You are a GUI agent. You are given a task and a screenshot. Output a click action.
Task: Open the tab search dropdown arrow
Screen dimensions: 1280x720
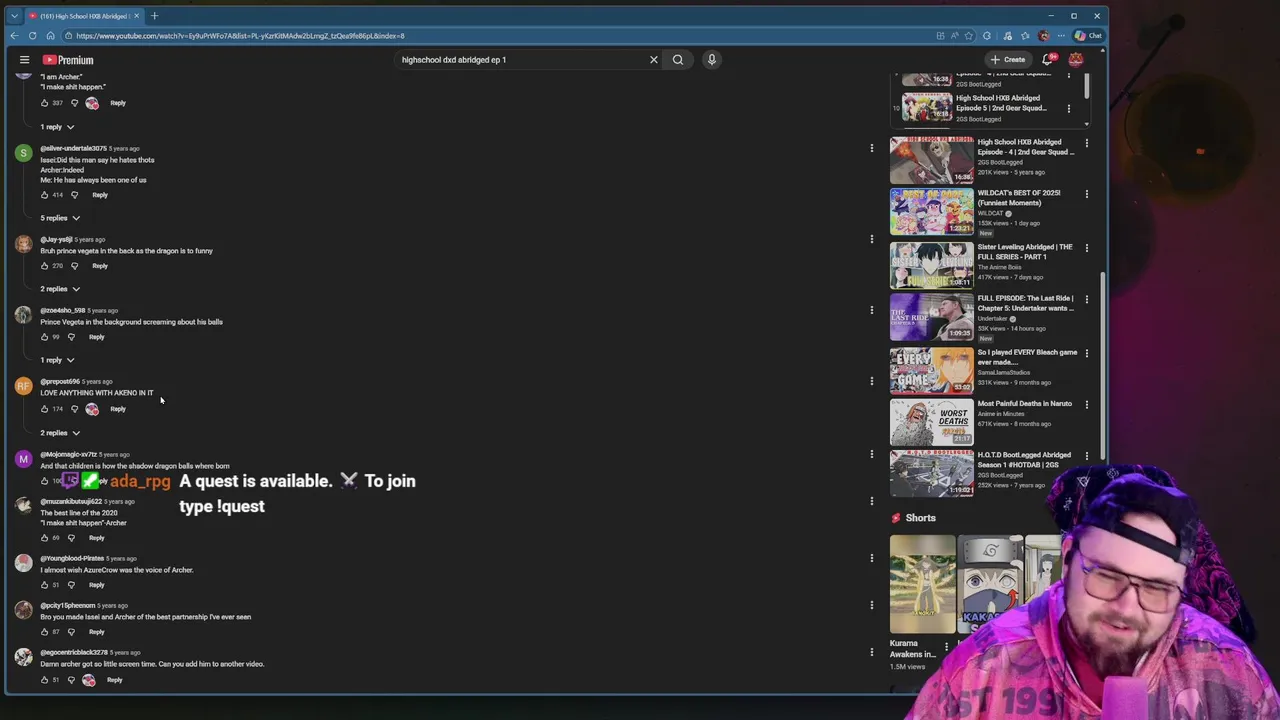14,16
